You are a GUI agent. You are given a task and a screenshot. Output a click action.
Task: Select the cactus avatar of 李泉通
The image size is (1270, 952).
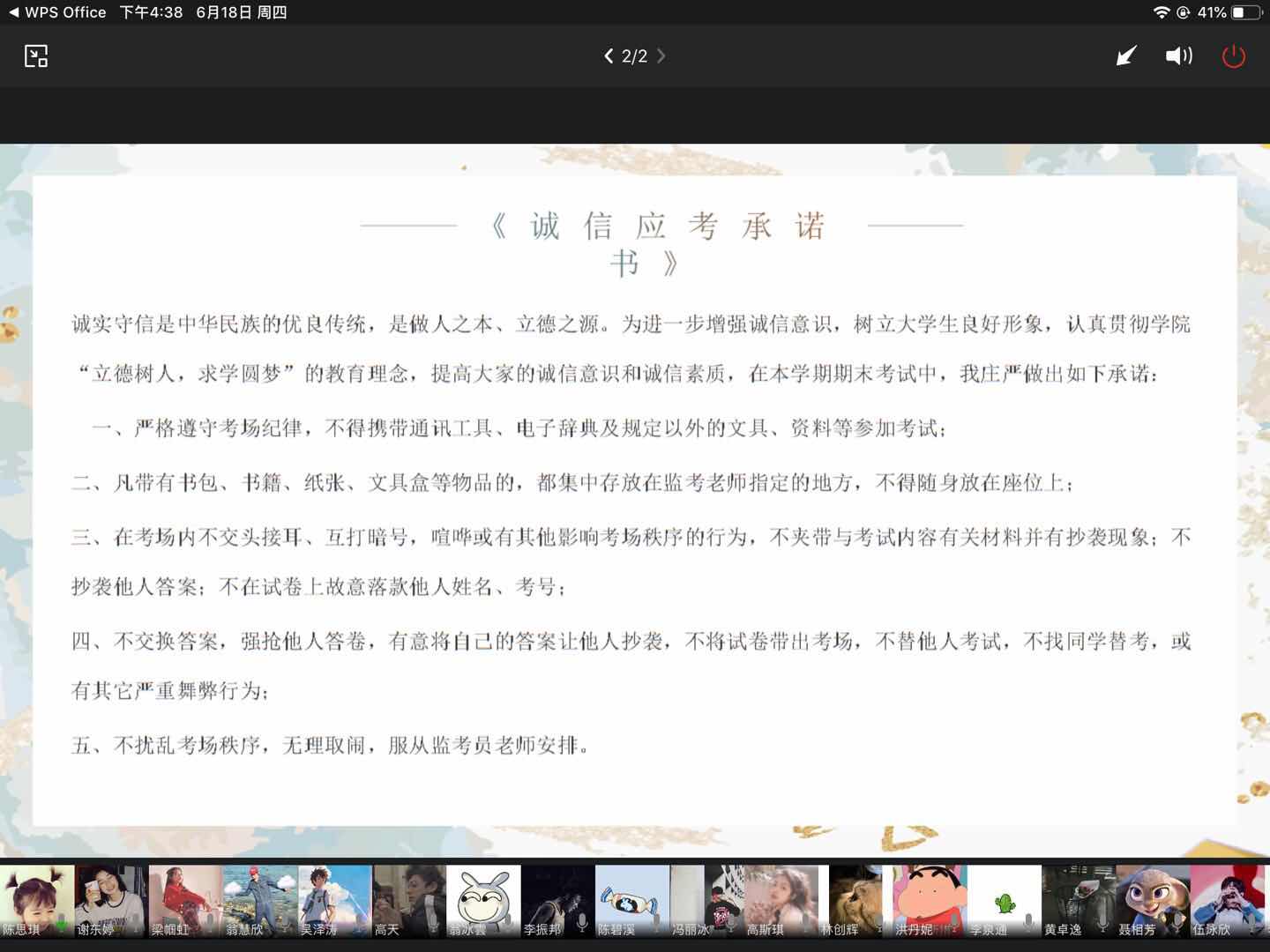(1005, 895)
